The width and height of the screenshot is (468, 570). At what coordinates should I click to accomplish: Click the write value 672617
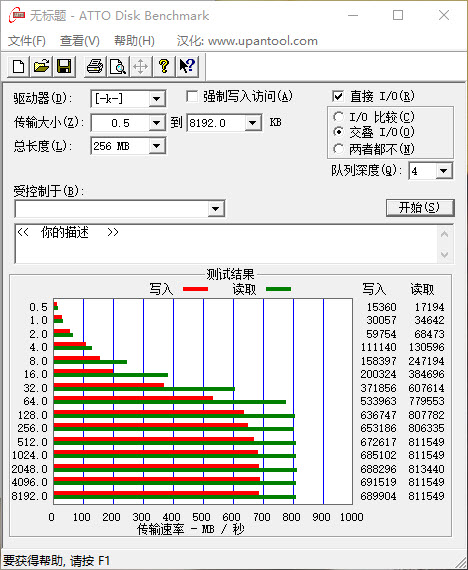pyautogui.click(x=379, y=442)
